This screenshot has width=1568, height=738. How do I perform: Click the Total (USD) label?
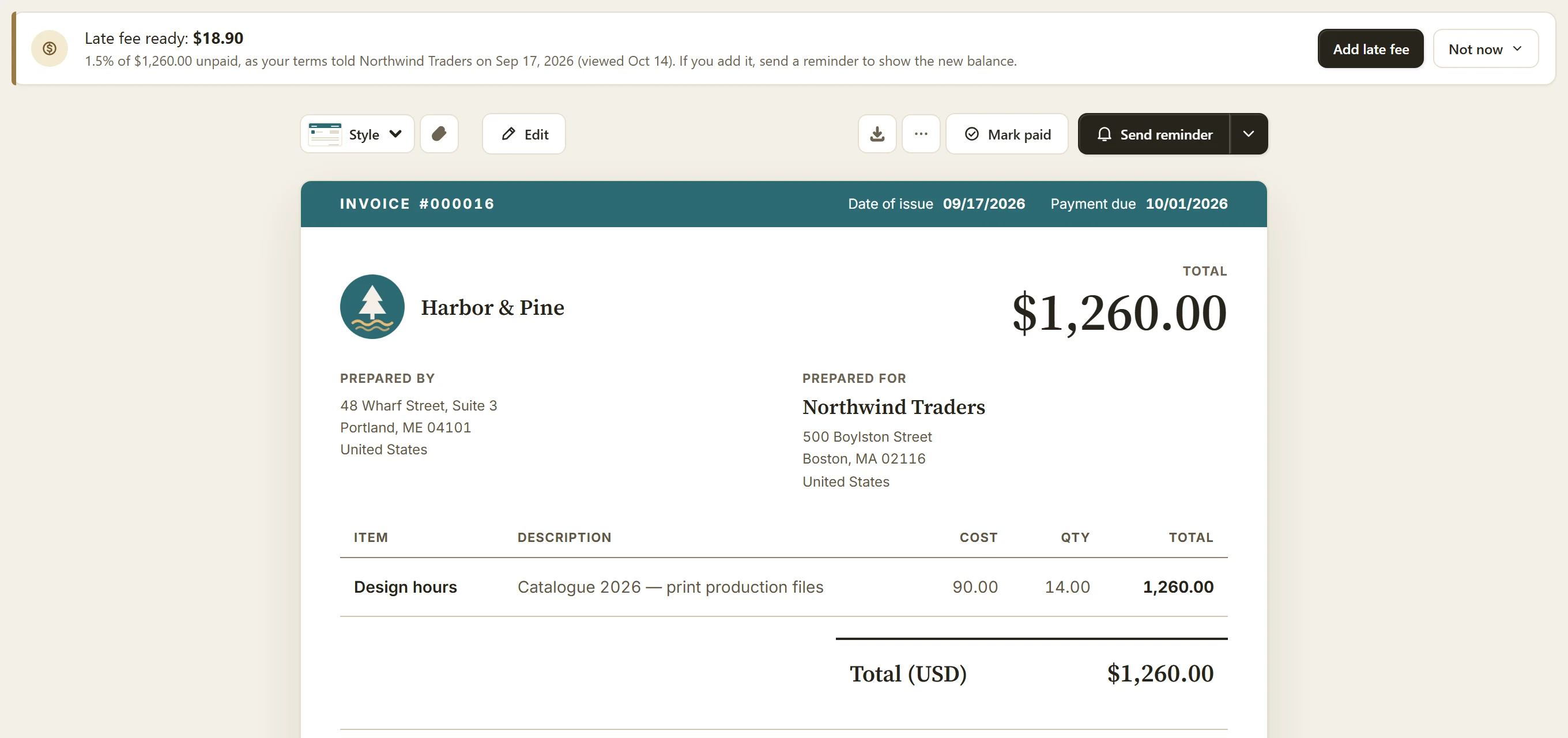pos(907,674)
